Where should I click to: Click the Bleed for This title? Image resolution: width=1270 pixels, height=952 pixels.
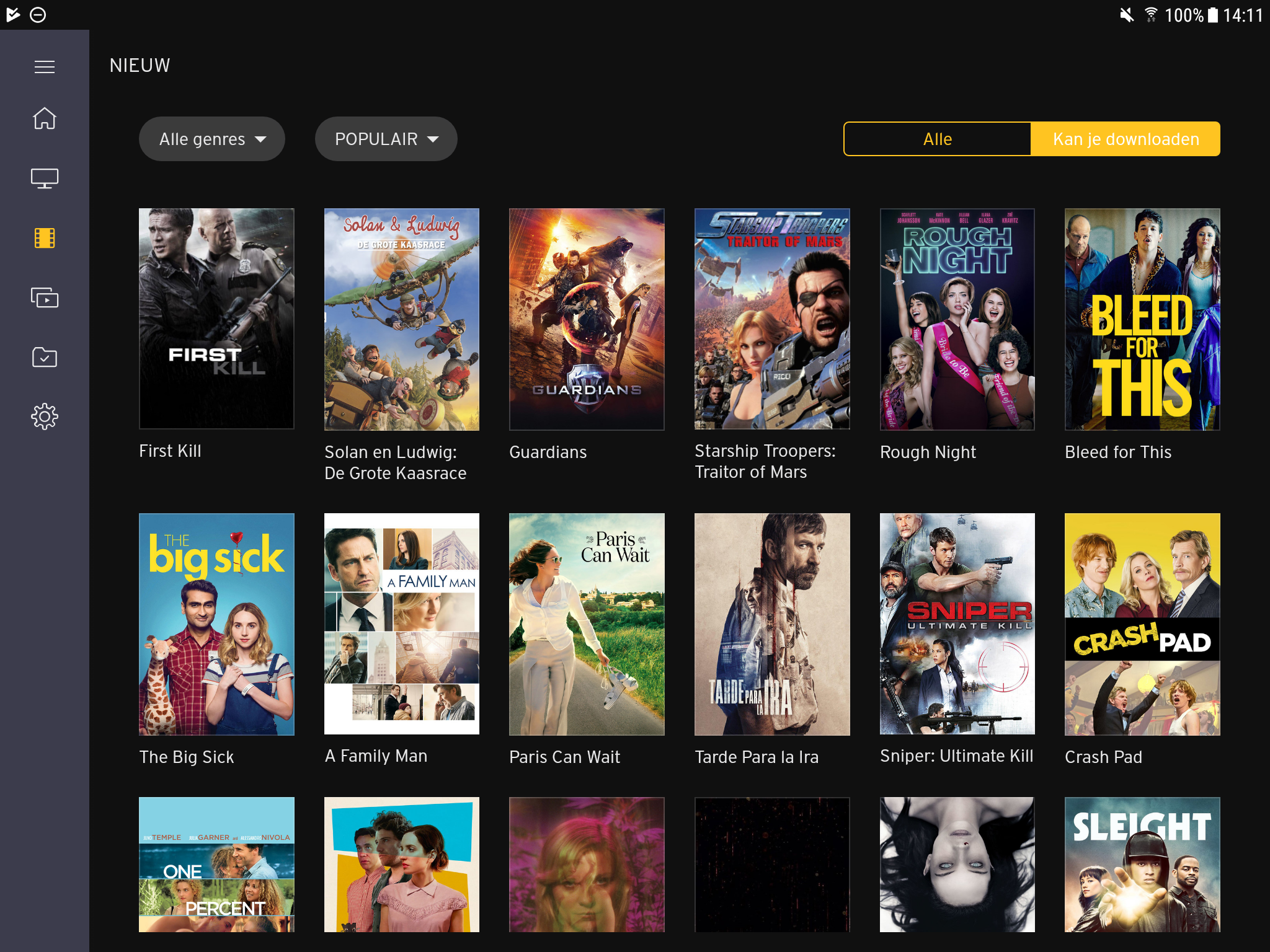(1117, 452)
